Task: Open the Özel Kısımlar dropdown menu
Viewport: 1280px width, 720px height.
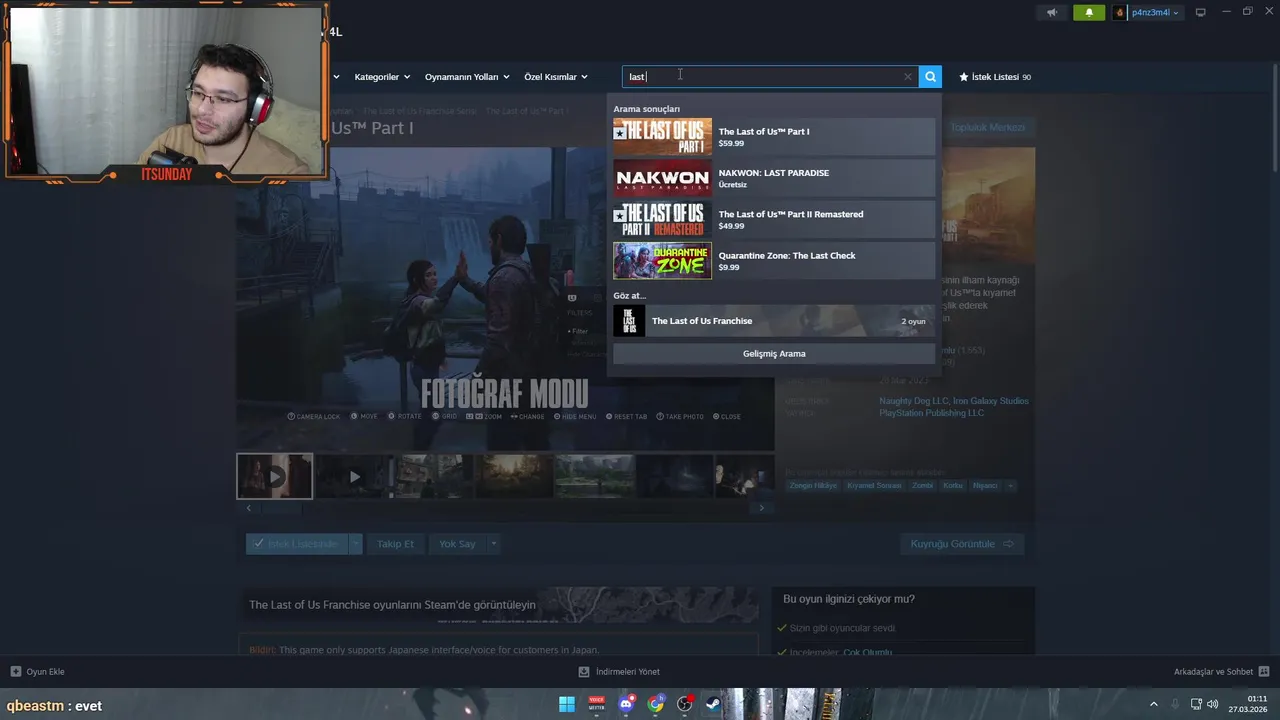Action: (x=556, y=77)
